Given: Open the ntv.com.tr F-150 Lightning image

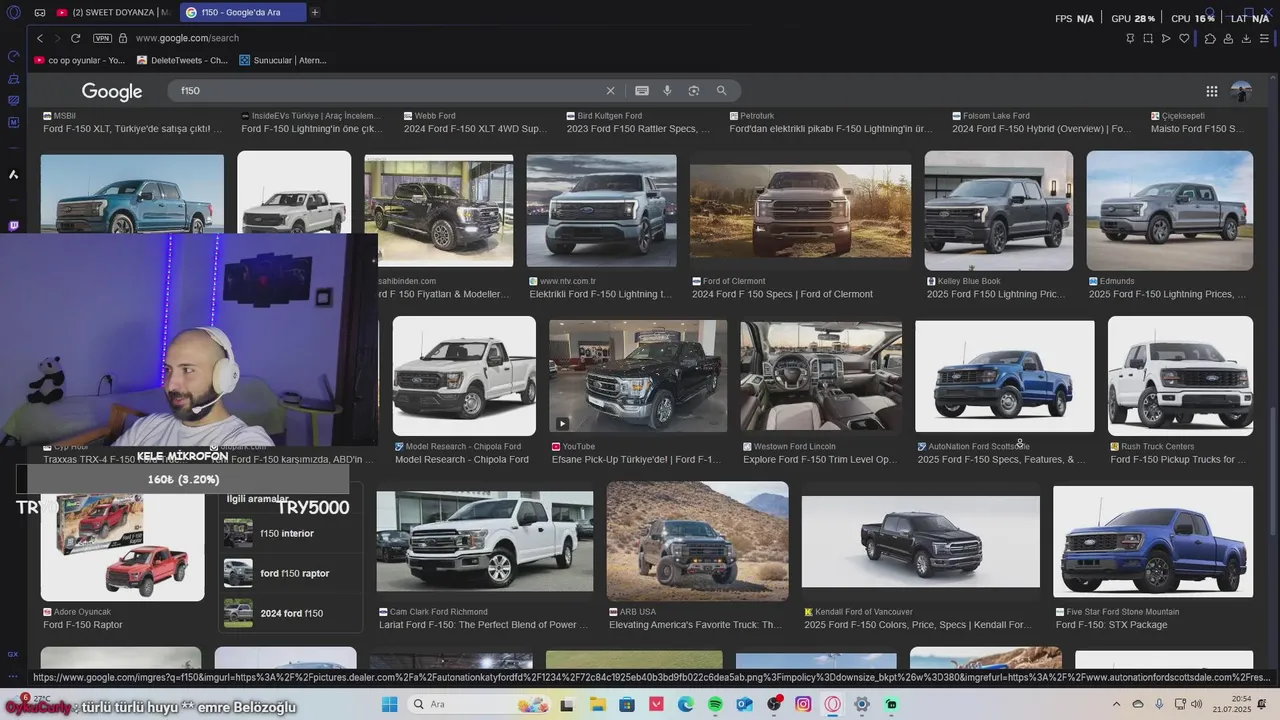Looking at the screenshot, I should click(601, 210).
